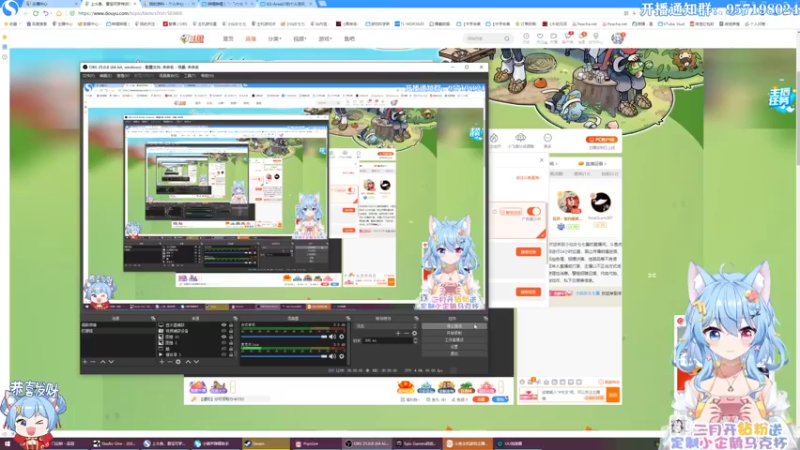Open the 麦克风/Aux mixer gear settings
The width and height of the screenshot is (800, 450).
click(342, 356)
